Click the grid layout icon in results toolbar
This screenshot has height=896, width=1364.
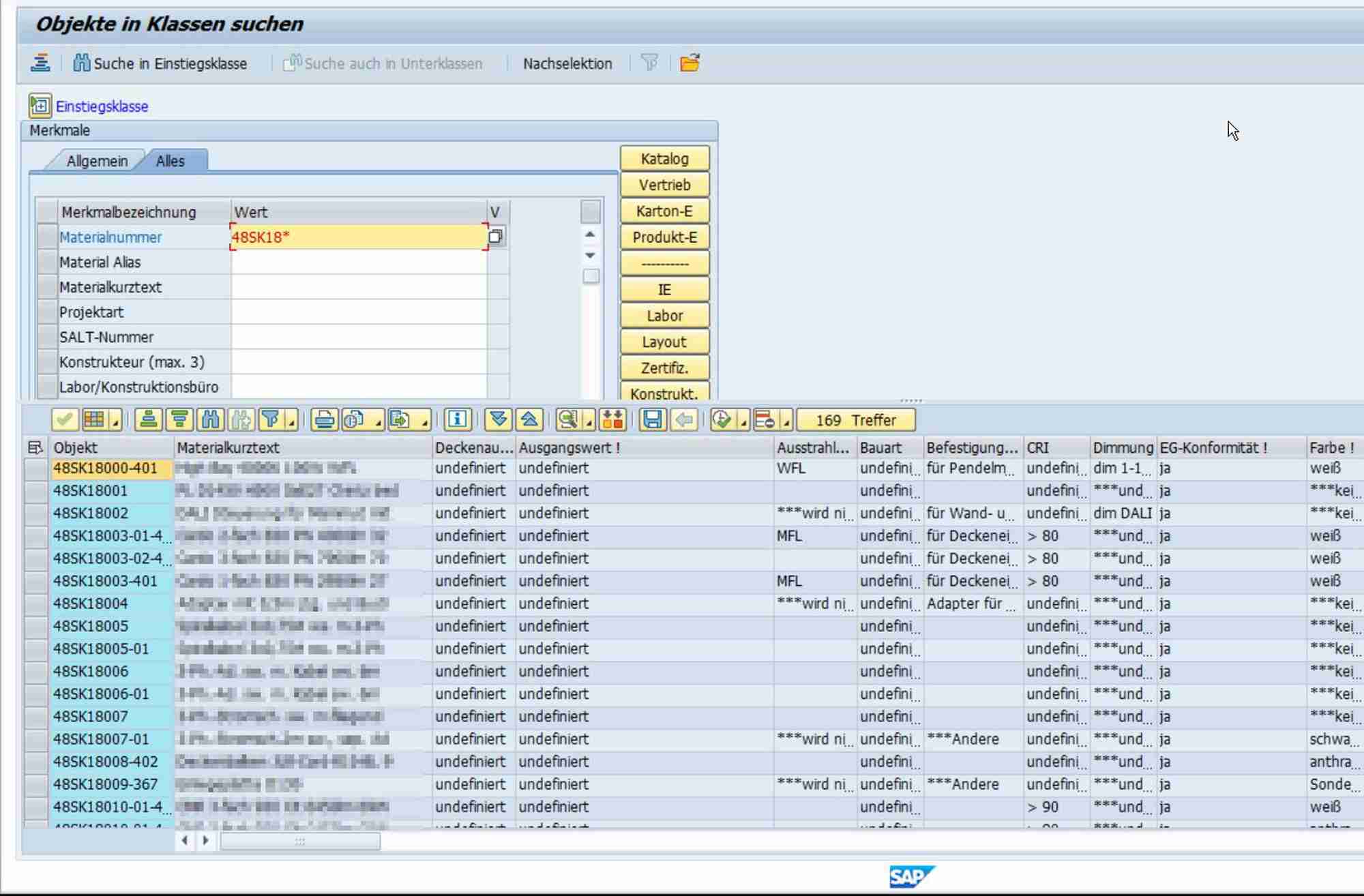[94, 420]
